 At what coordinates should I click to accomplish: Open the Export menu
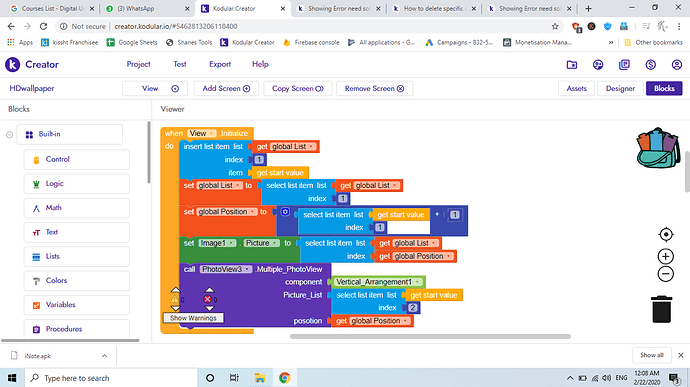(220, 64)
